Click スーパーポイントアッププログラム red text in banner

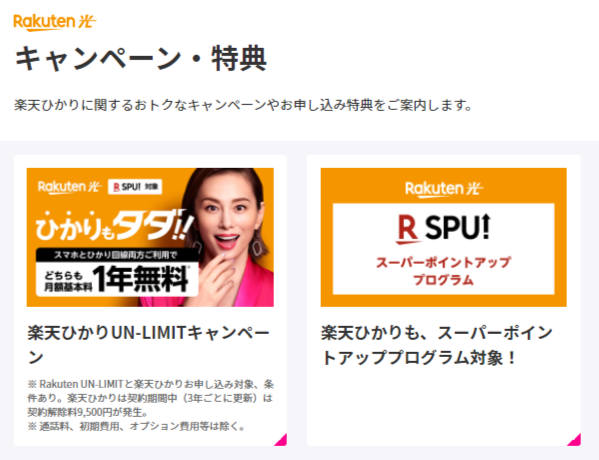point(444,271)
